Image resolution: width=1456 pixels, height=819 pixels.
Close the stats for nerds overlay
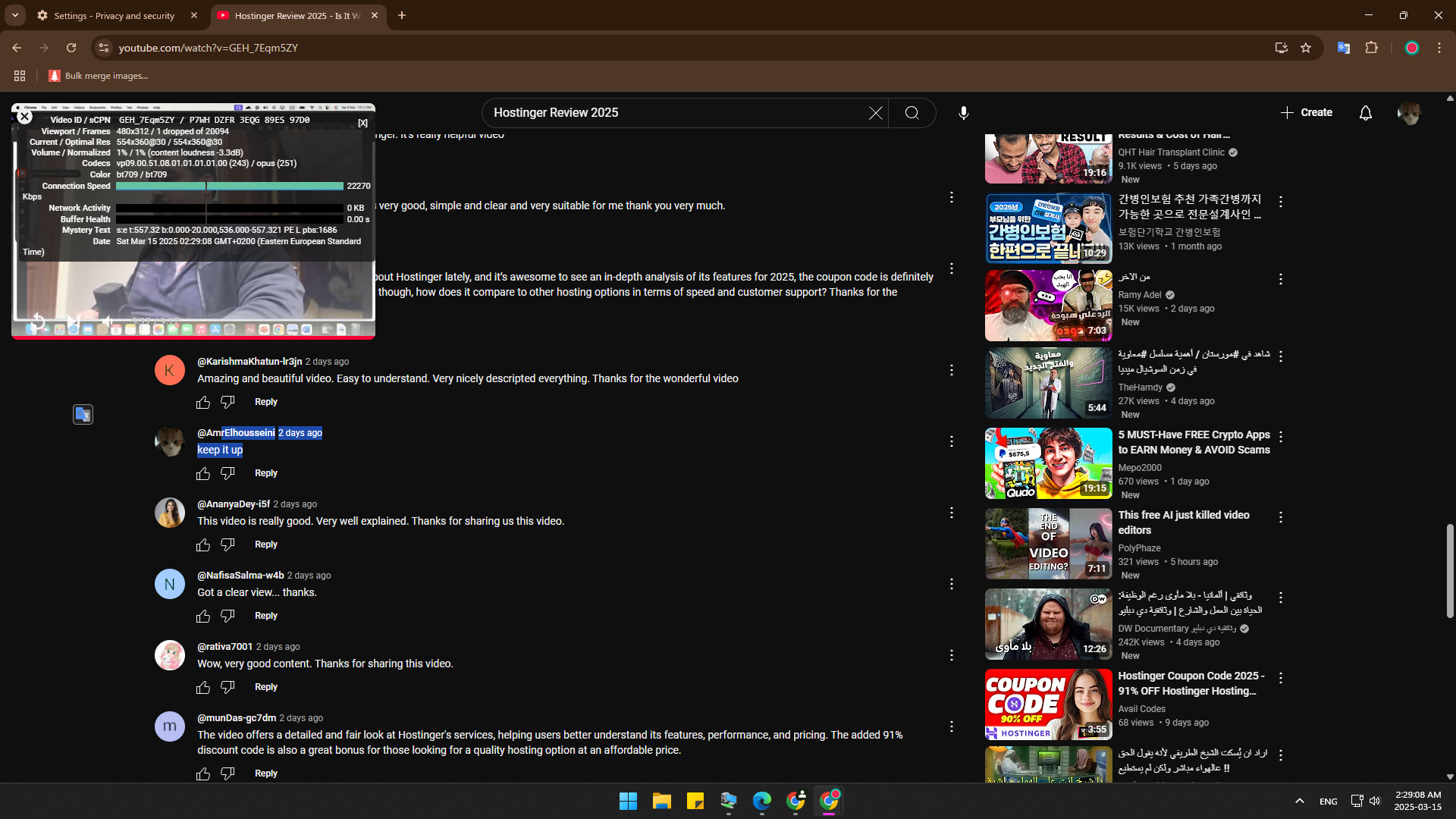(362, 122)
